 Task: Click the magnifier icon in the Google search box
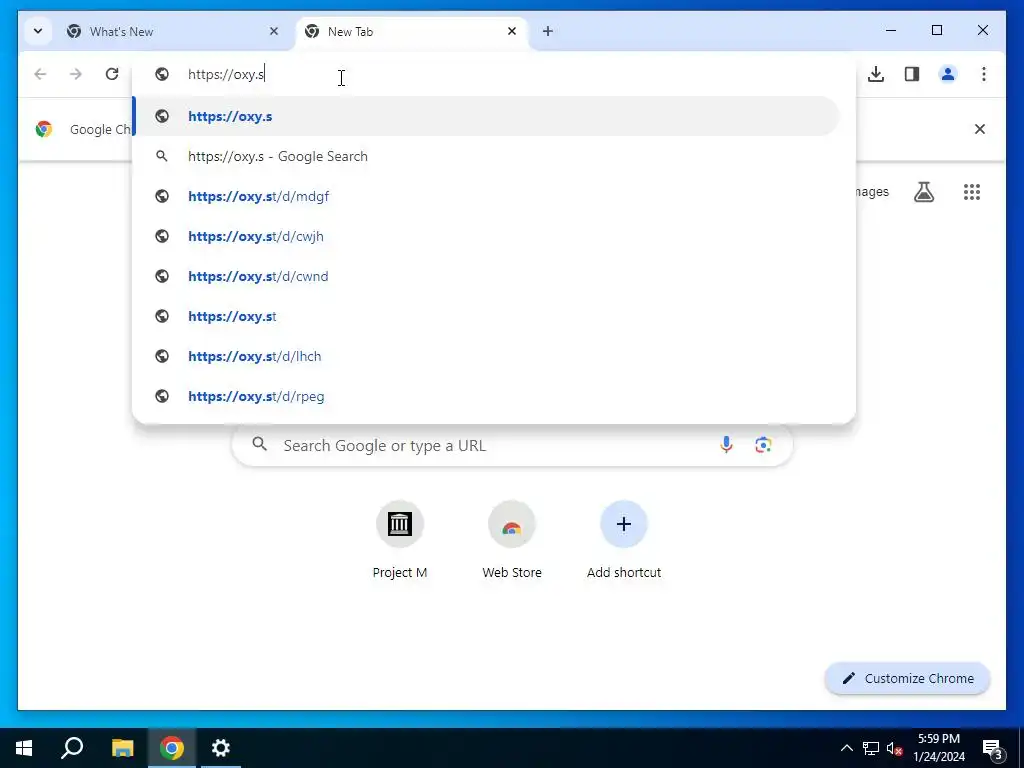point(259,444)
